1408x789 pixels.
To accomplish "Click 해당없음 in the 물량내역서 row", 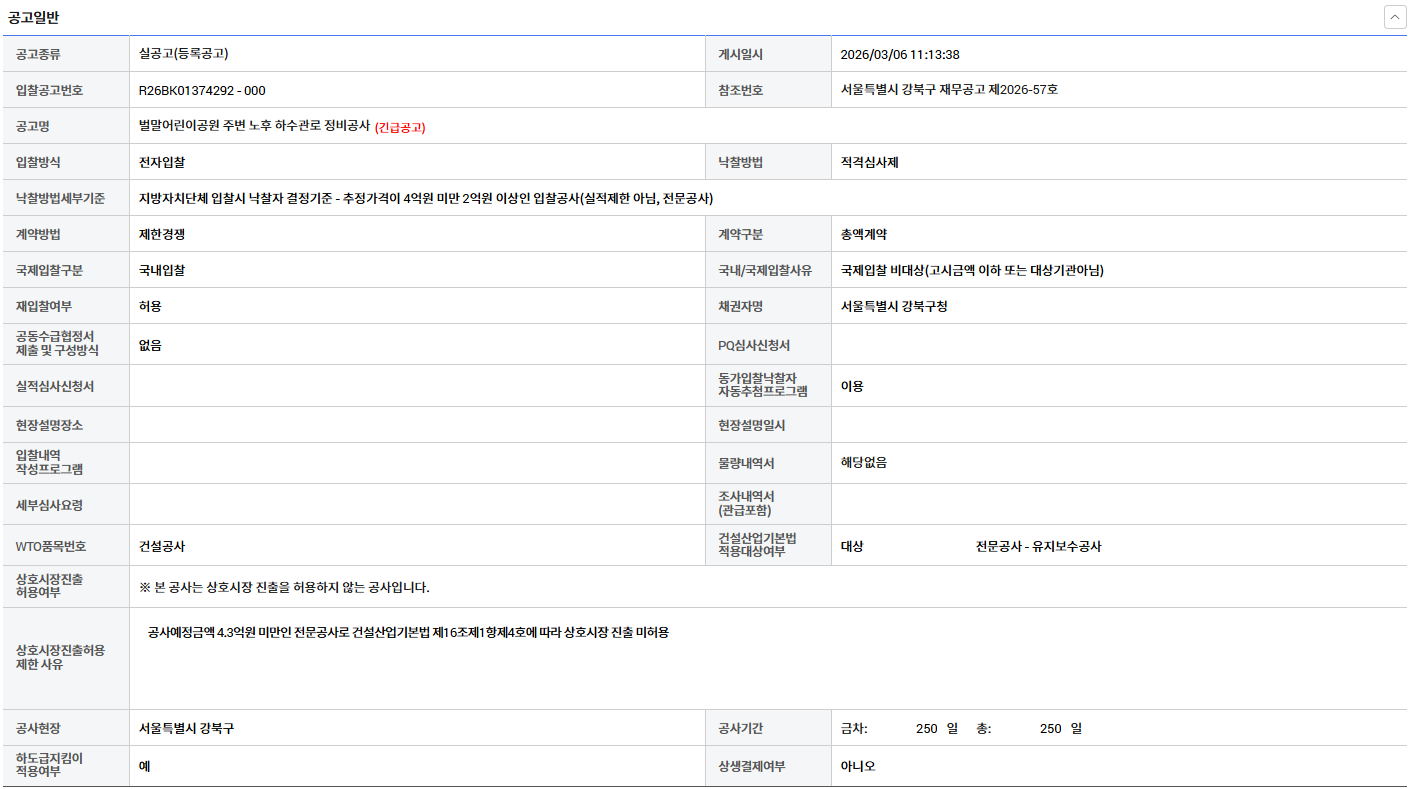I will (864, 463).
